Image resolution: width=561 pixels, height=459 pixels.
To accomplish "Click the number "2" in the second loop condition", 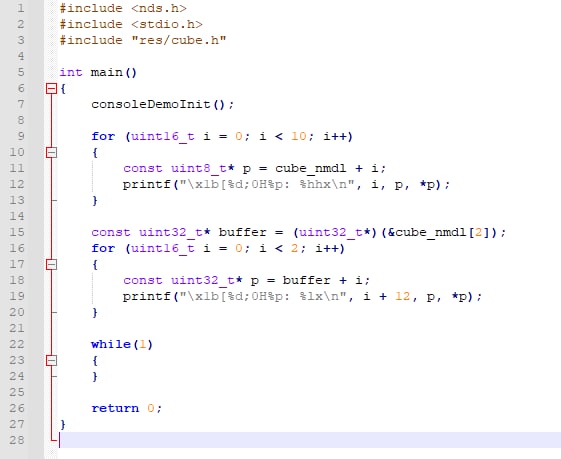I will [x=294, y=248].
